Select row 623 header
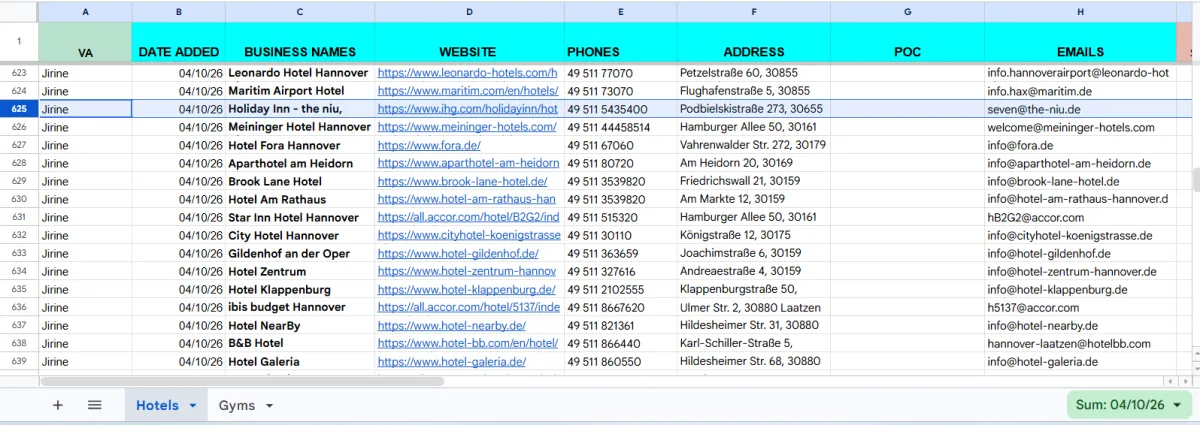The image size is (1200, 425). (19, 73)
